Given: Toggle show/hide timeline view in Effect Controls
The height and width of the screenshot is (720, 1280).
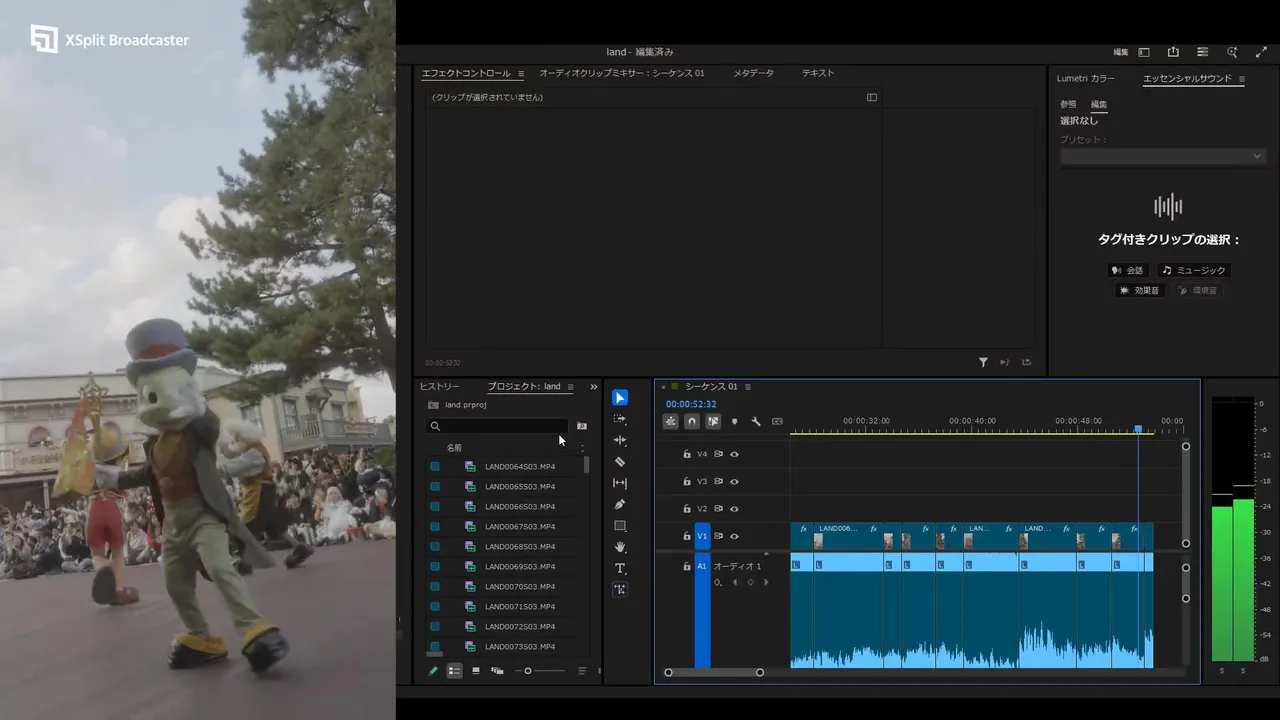Looking at the screenshot, I should point(872,97).
